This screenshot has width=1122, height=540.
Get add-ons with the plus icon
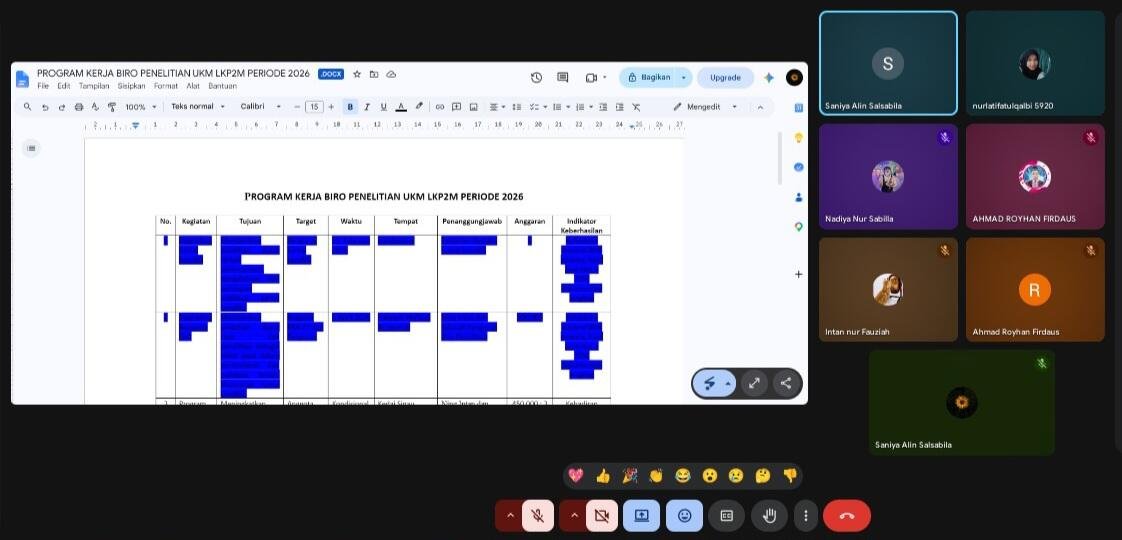pyautogui.click(x=799, y=274)
